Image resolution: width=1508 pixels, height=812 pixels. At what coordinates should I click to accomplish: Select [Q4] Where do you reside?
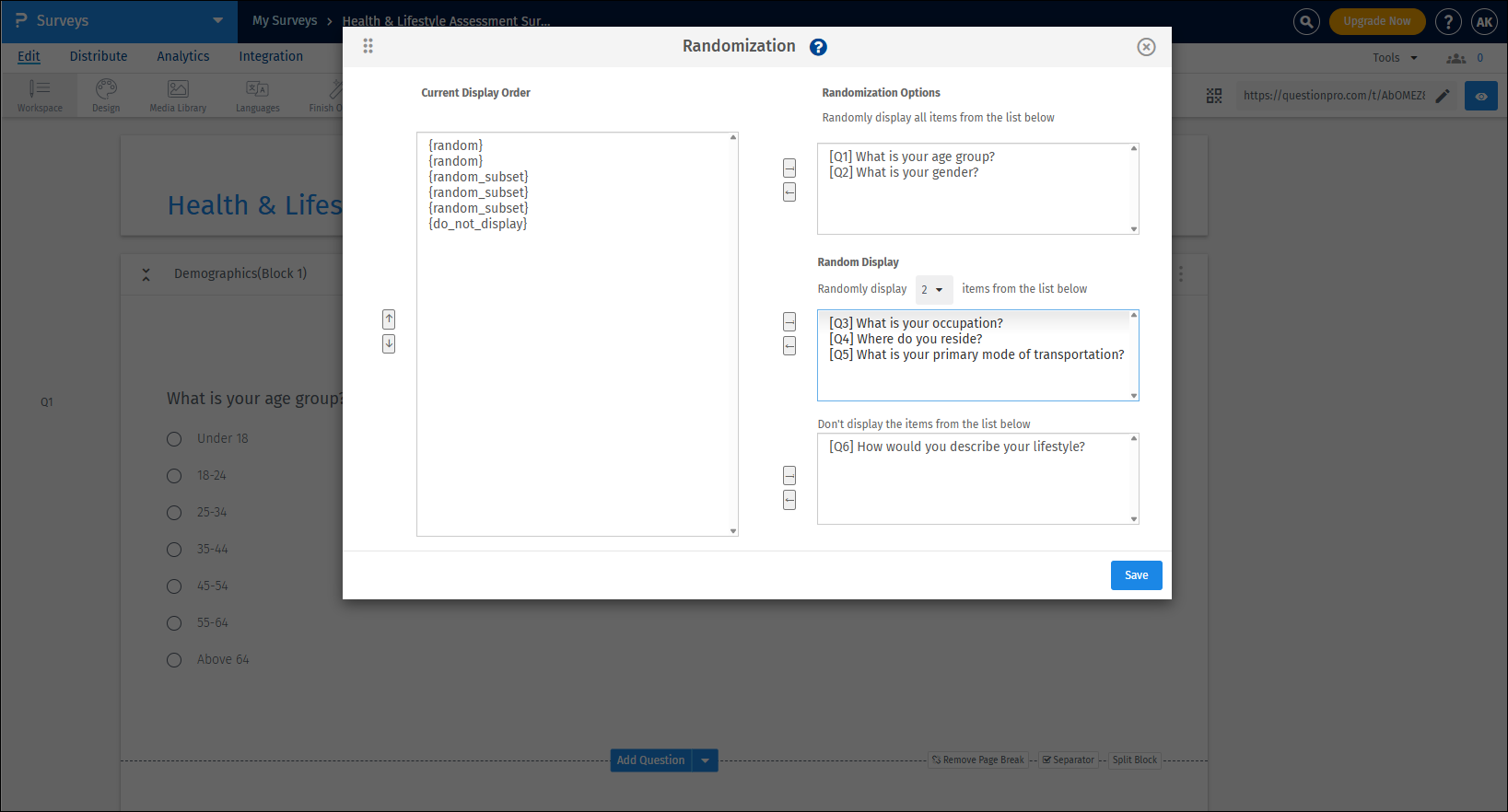pos(906,339)
